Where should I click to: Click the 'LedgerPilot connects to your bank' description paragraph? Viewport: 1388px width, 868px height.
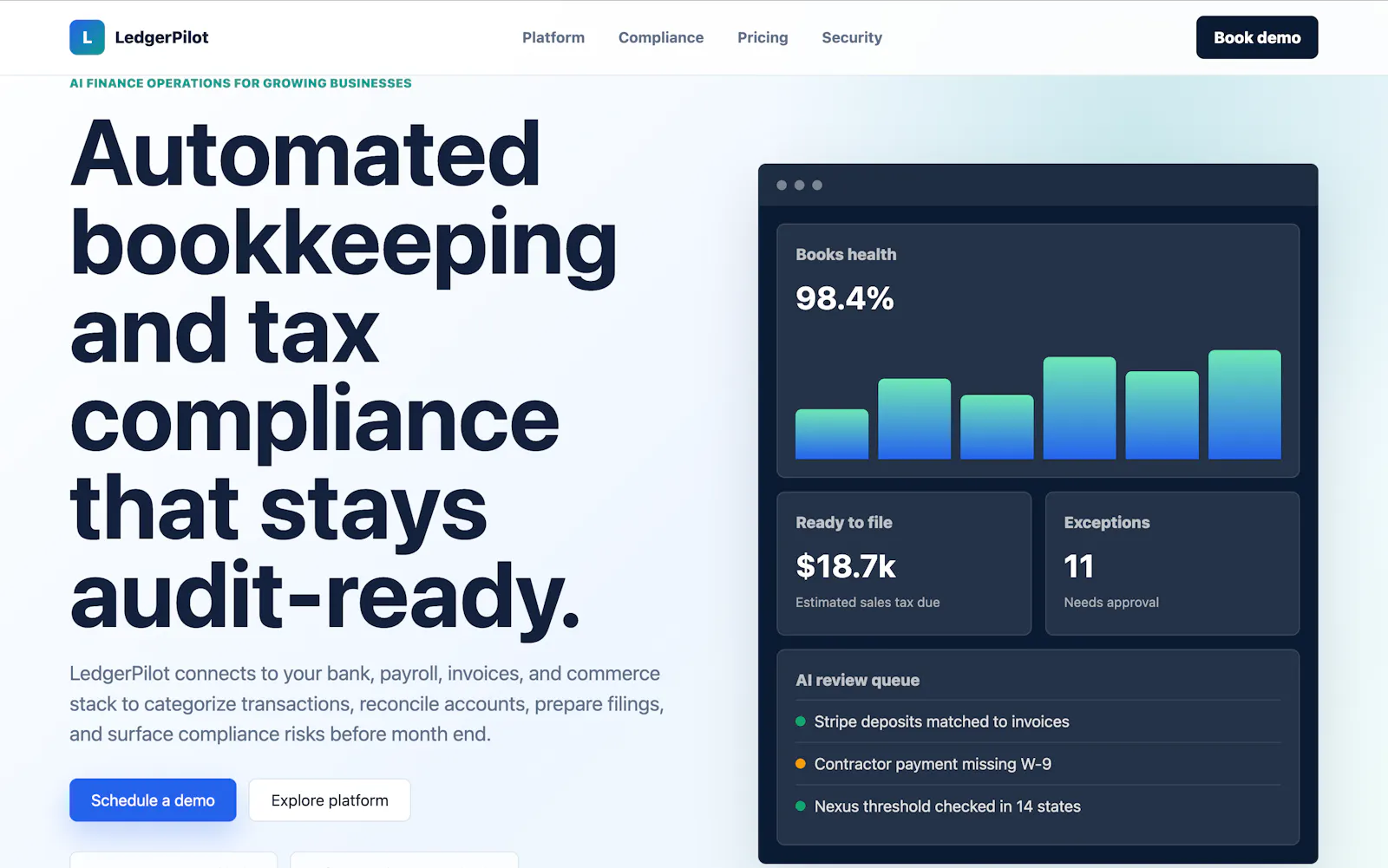(367, 703)
